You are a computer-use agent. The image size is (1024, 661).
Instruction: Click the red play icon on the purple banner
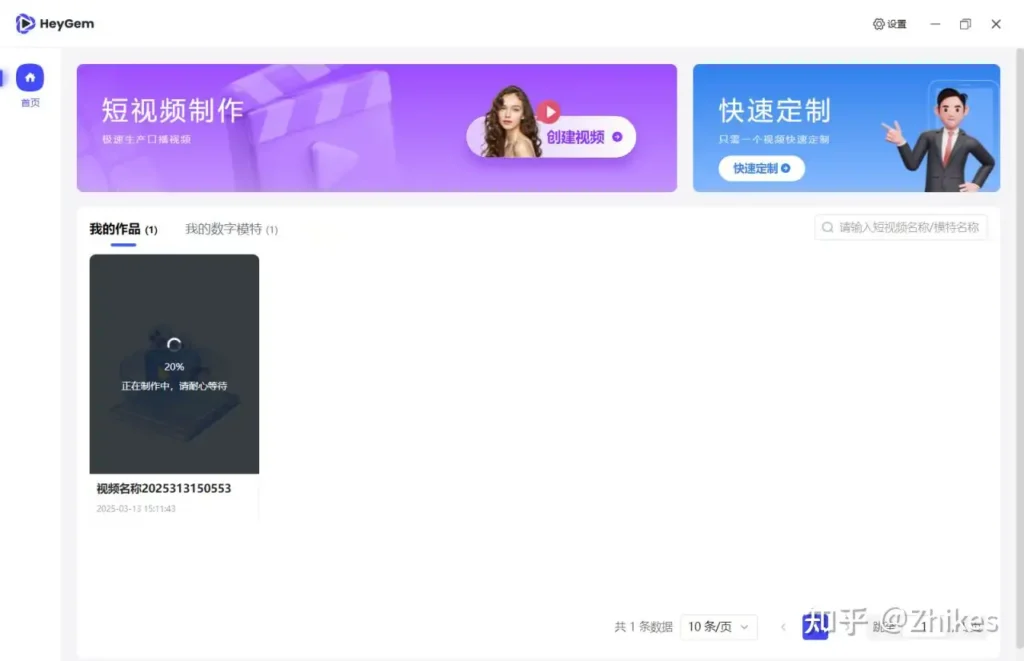click(548, 112)
